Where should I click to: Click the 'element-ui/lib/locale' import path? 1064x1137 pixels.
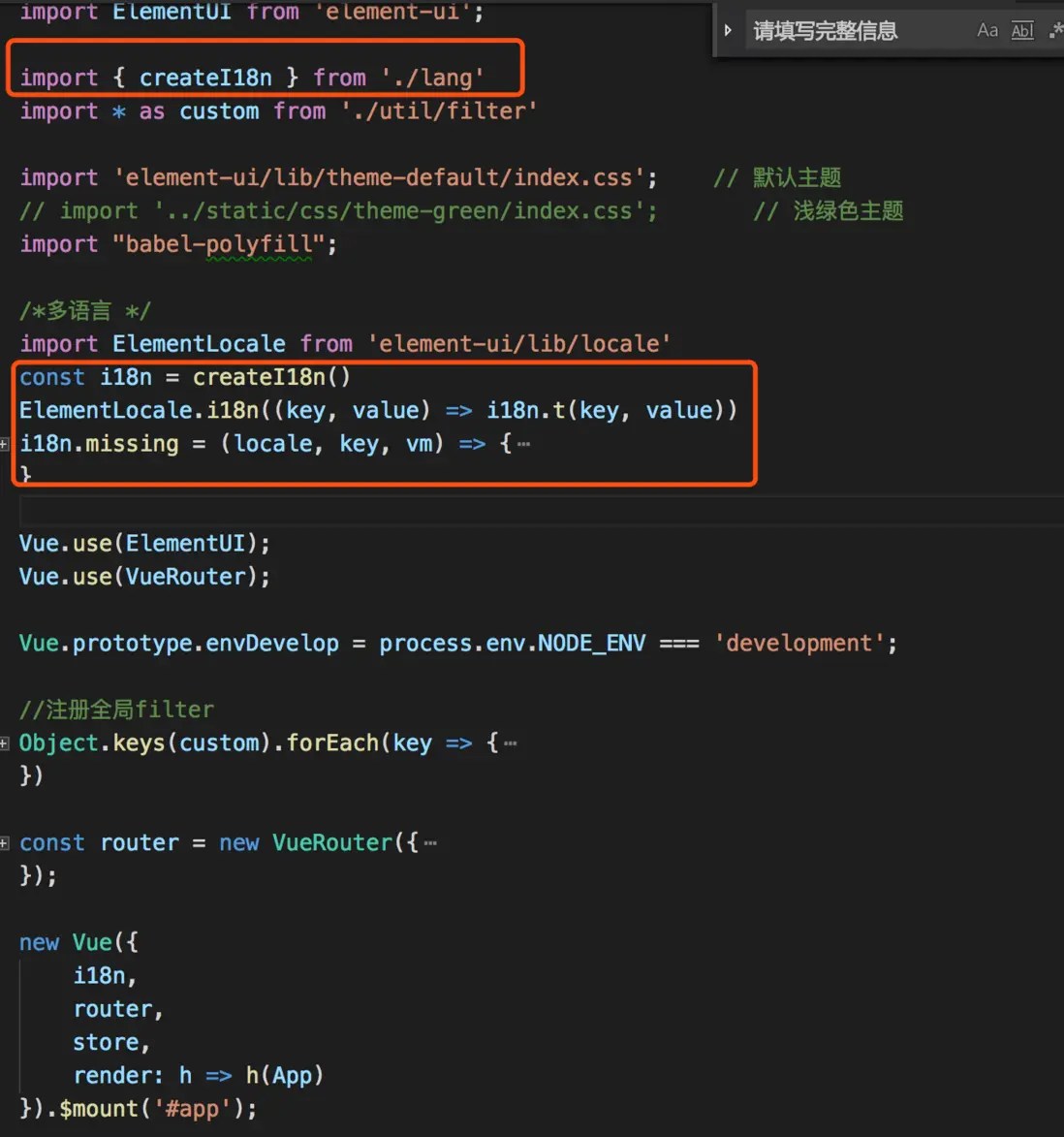click(520, 343)
